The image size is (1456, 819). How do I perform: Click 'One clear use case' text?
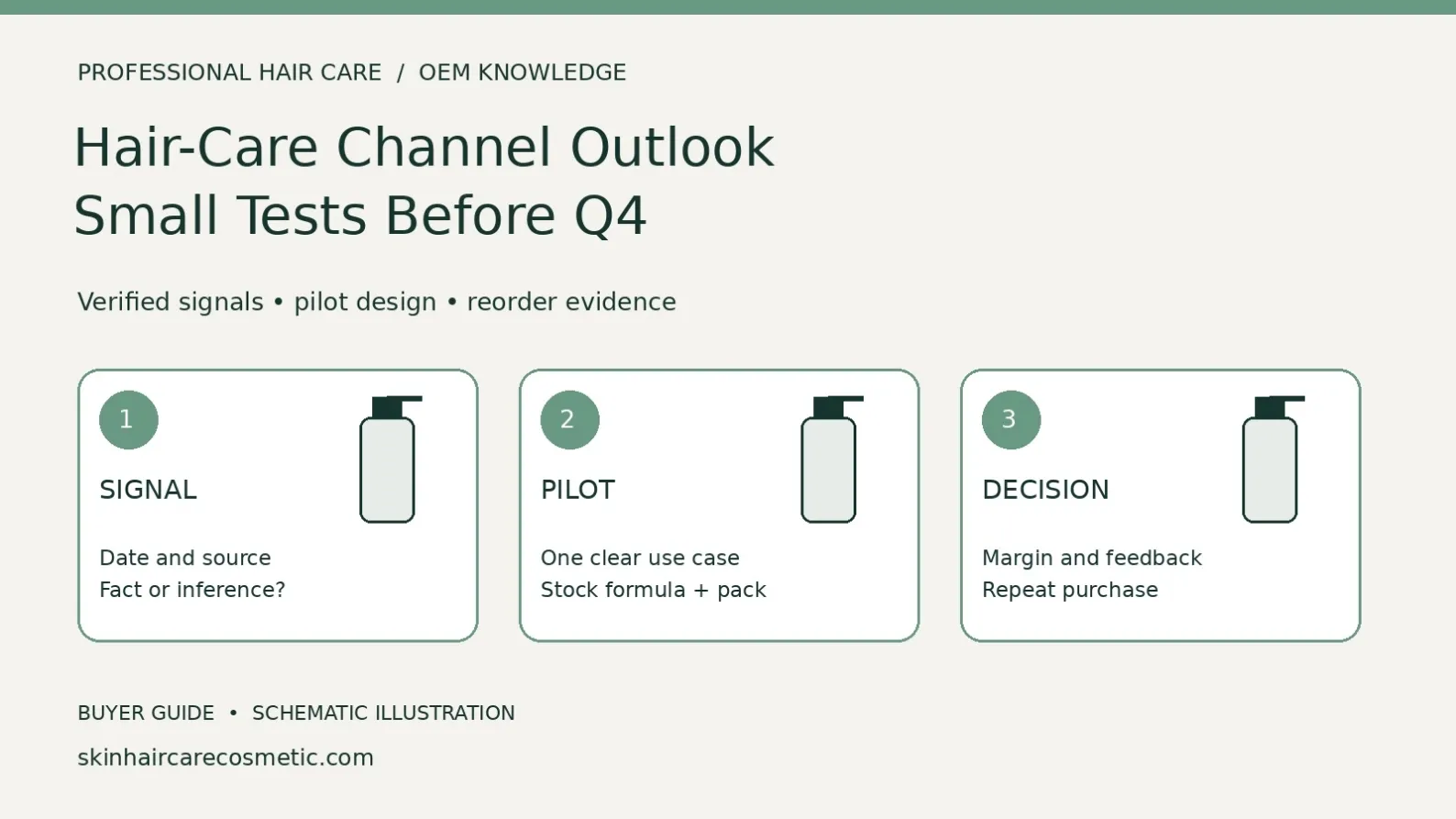[x=640, y=558]
